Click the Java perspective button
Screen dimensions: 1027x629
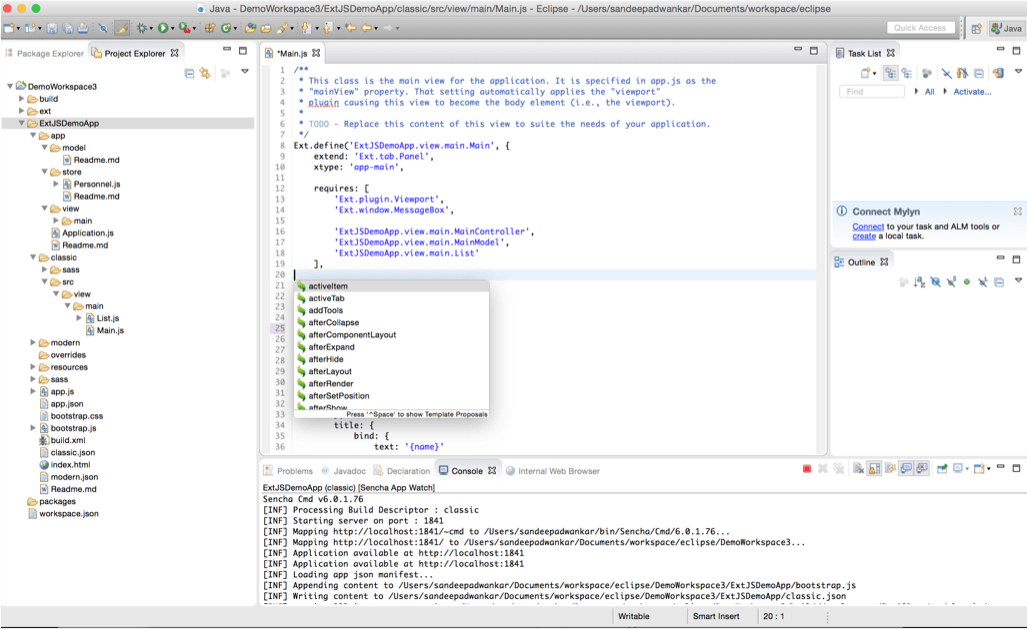(1007, 28)
